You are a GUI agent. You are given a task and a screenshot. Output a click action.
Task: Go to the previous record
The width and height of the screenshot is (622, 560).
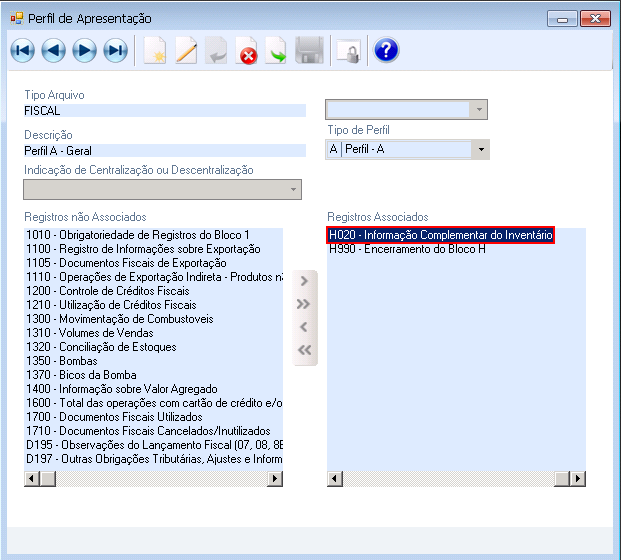[x=53, y=51]
